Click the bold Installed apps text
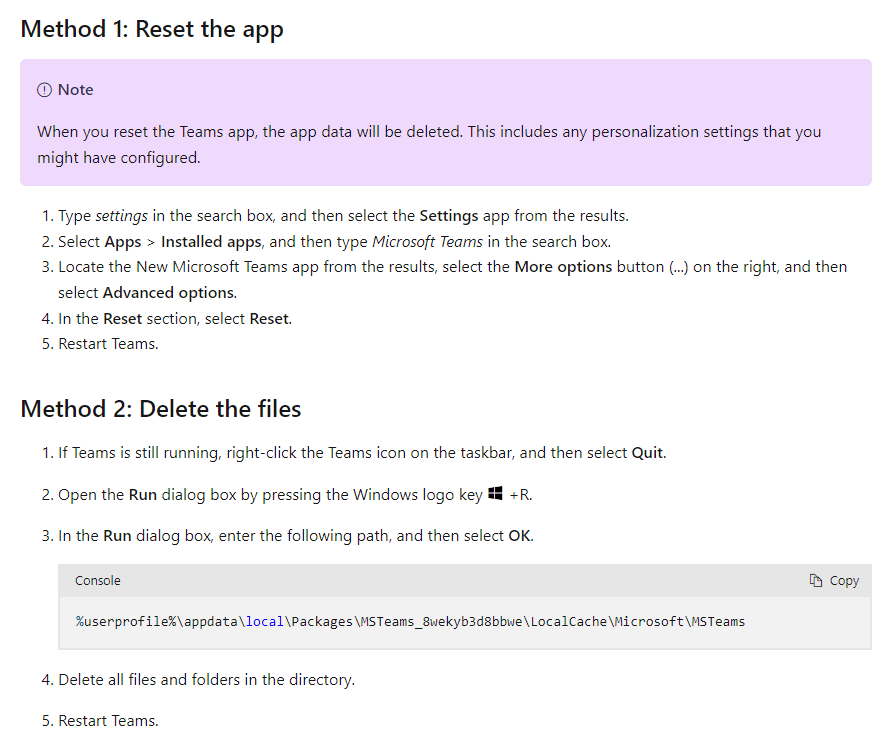 pyautogui.click(x=211, y=242)
